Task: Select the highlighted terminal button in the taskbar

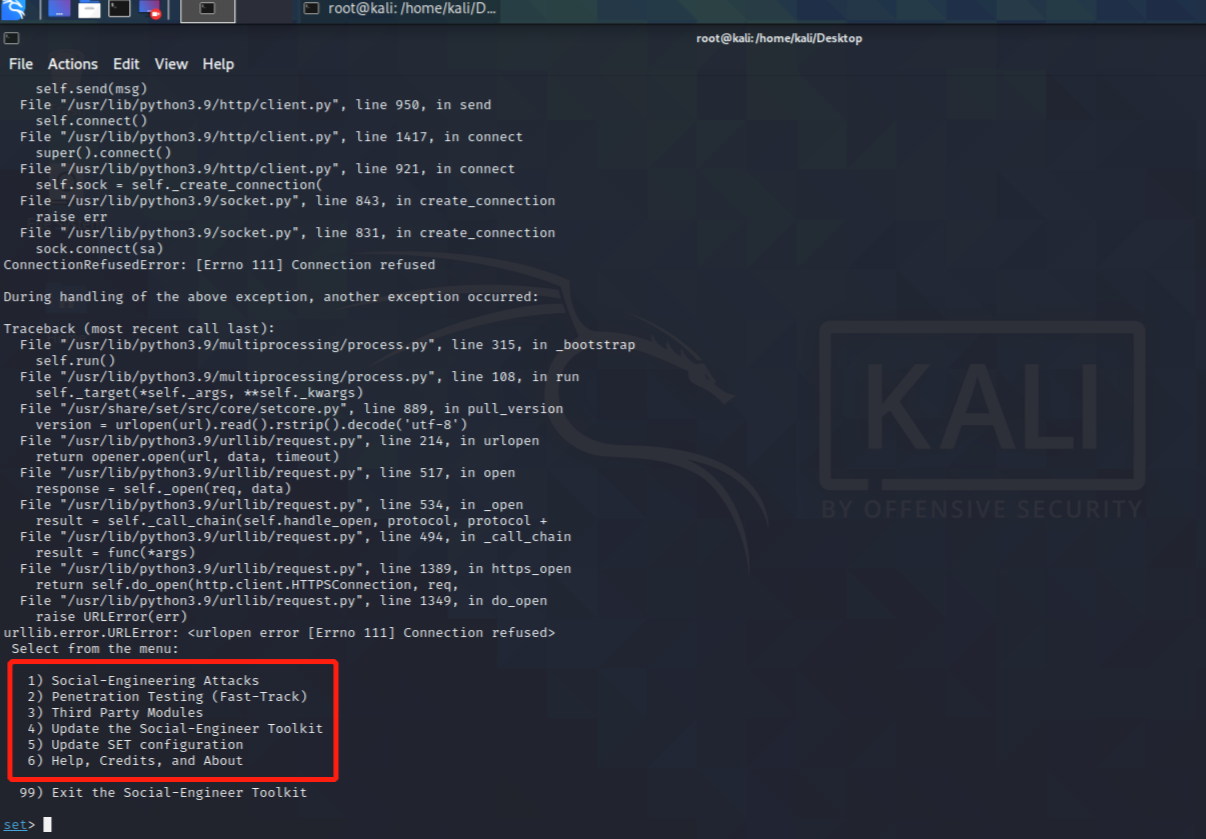Action: [x=208, y=10]
